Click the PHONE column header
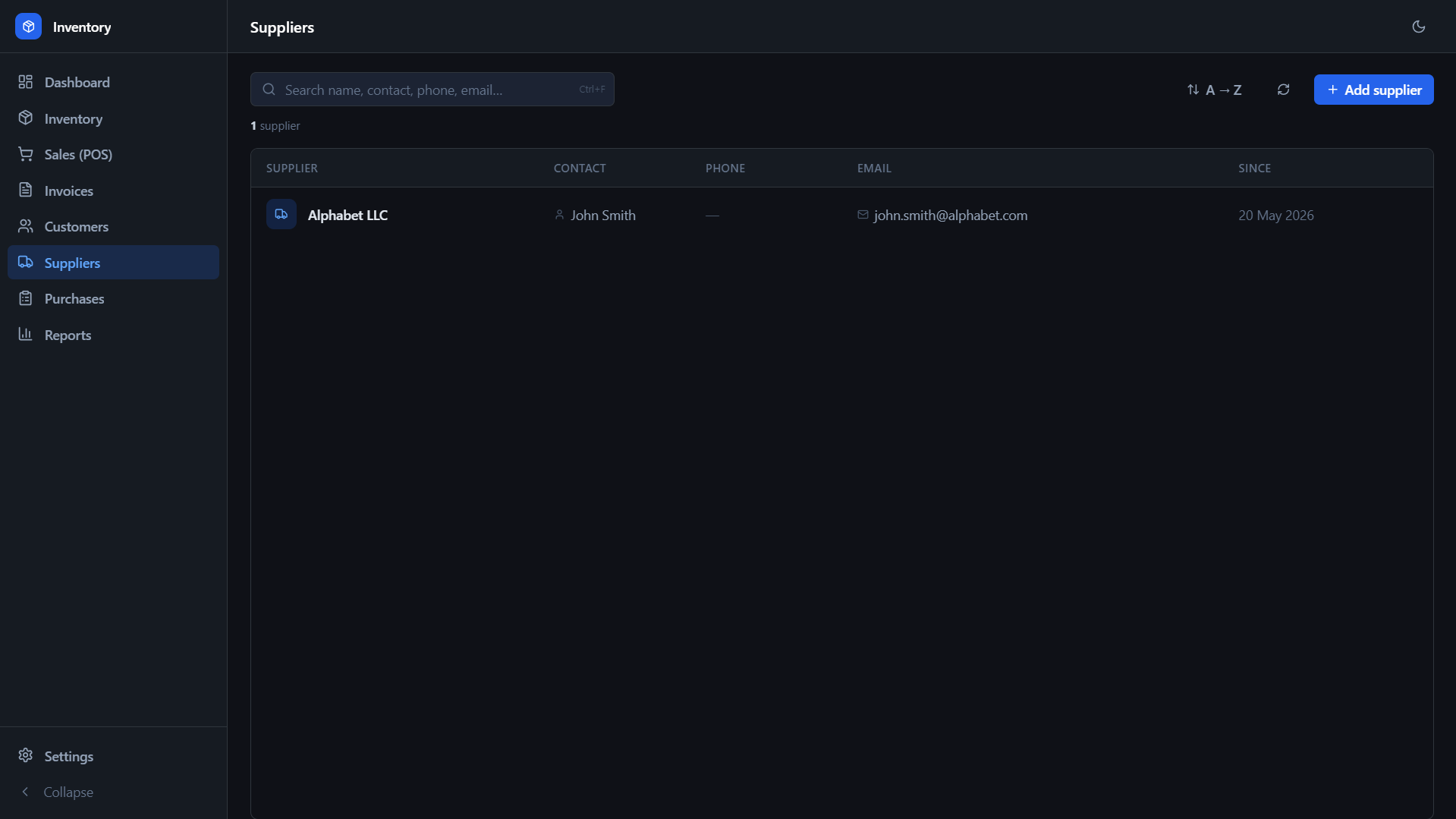Screen dimensions: 1456x819 725,168
